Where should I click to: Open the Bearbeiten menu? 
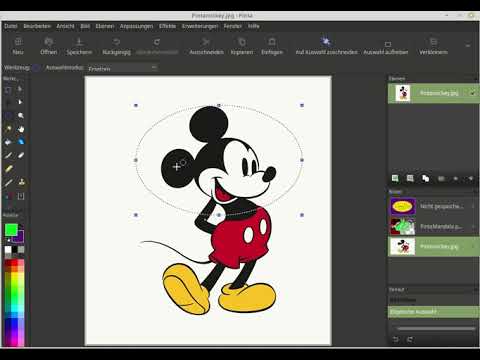(37, 26)
